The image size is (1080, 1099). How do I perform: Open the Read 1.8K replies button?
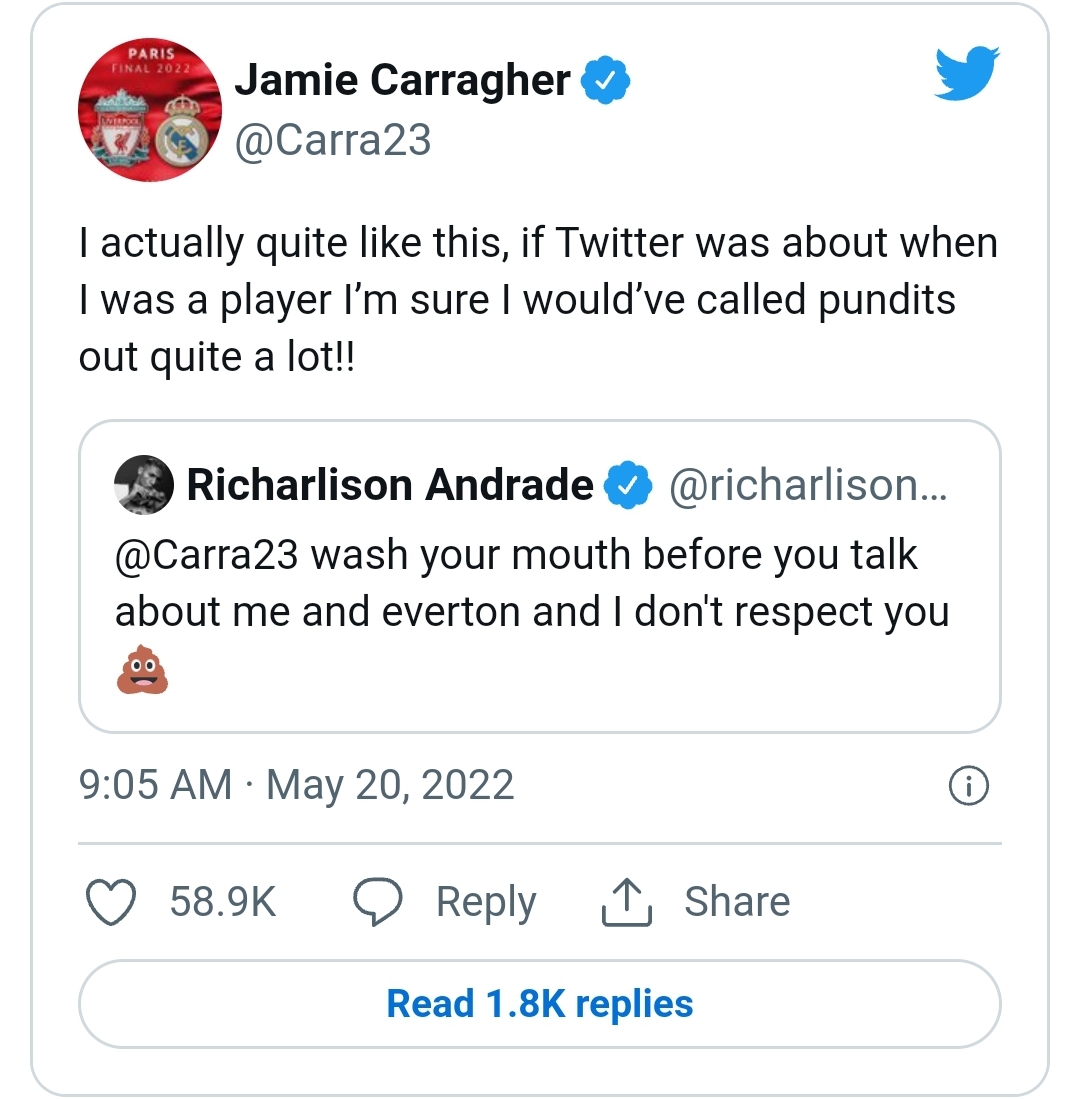click(540, 1004)
